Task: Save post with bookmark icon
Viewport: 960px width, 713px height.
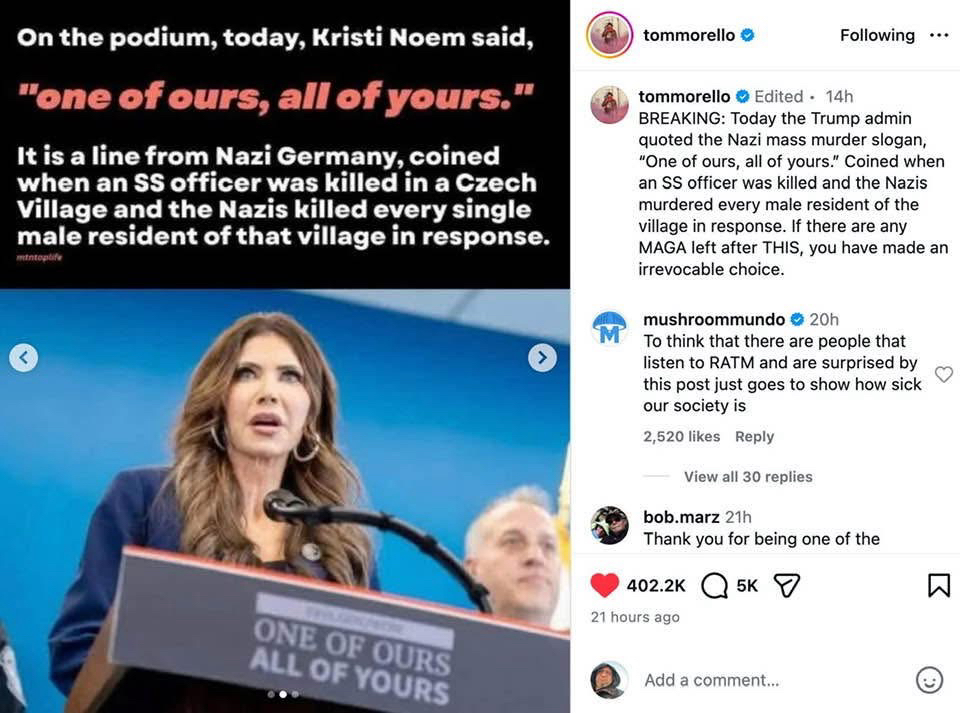Action: tap(939, 585)
